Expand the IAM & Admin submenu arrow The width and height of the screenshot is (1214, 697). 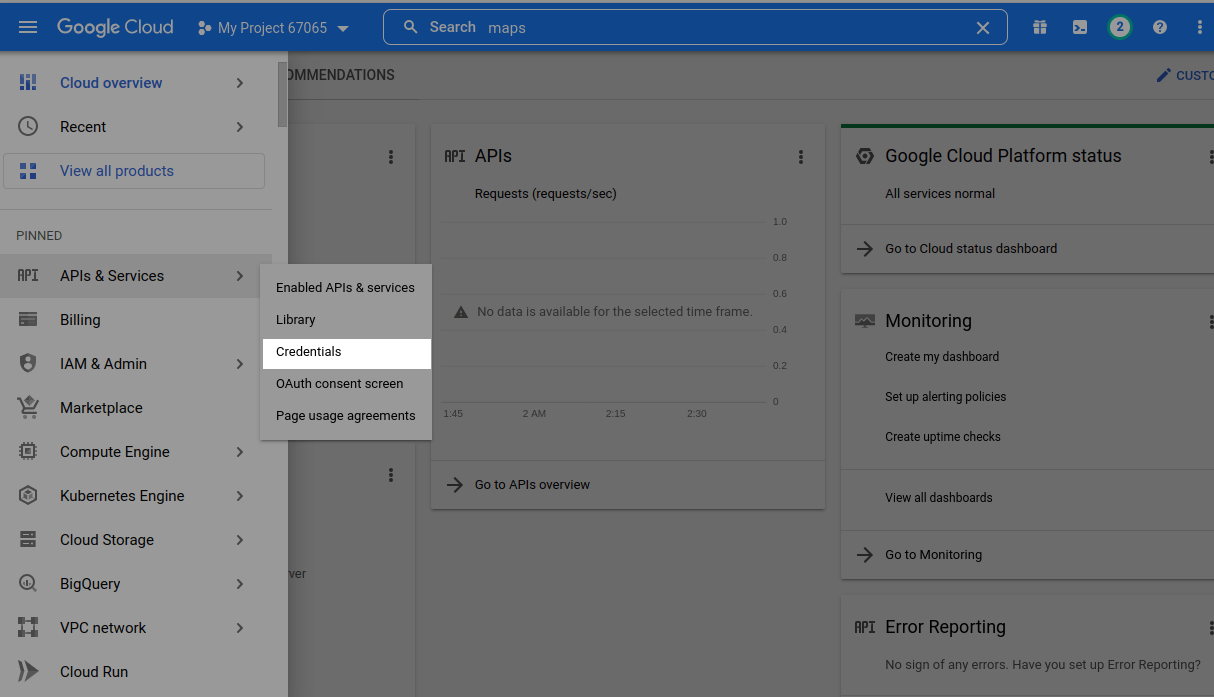click(240, 364)
